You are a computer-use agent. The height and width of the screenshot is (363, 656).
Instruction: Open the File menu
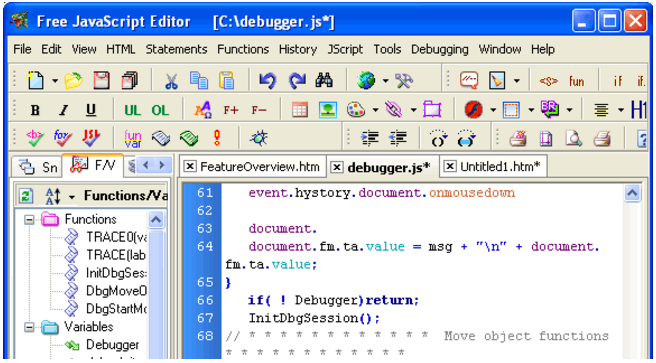pos(22,49)
